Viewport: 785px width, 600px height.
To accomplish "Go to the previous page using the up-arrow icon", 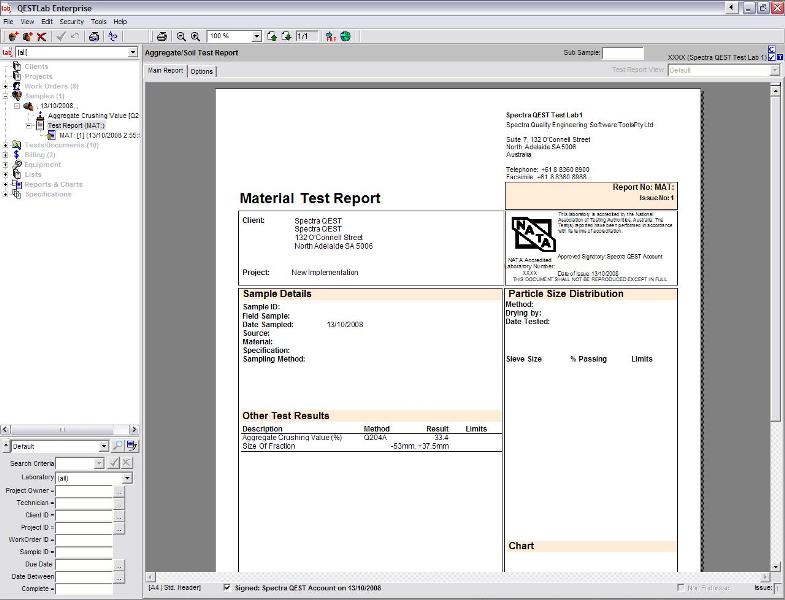I will pos(271,36).
